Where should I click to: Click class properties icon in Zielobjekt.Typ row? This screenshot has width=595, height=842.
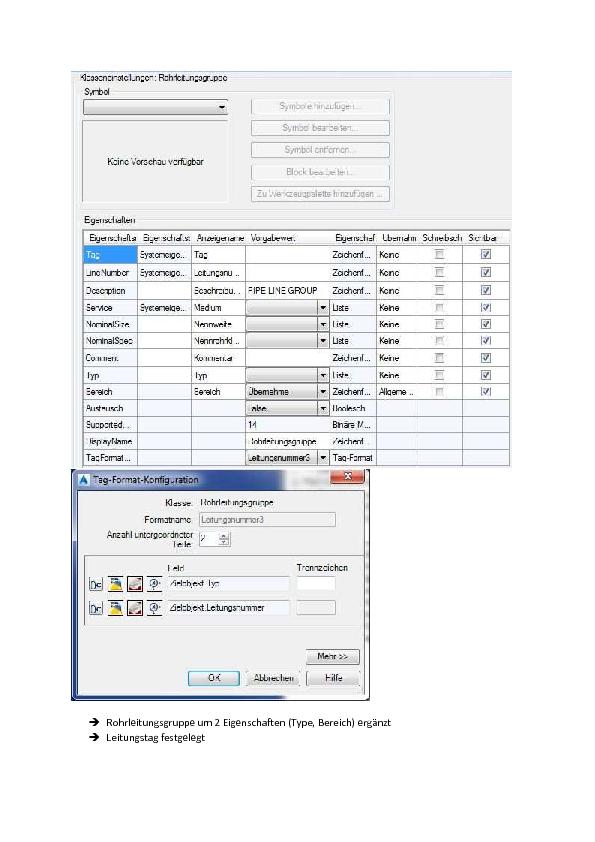(96, 584)
